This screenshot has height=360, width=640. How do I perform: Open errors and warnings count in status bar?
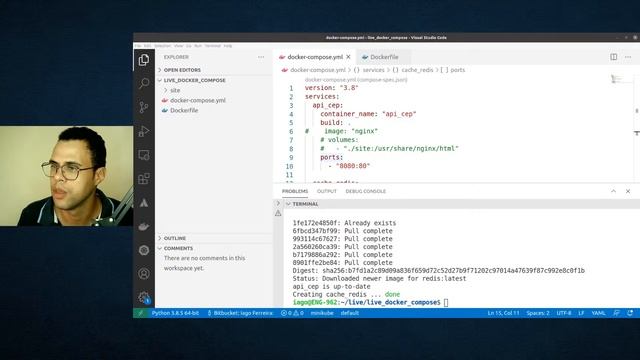292,313
